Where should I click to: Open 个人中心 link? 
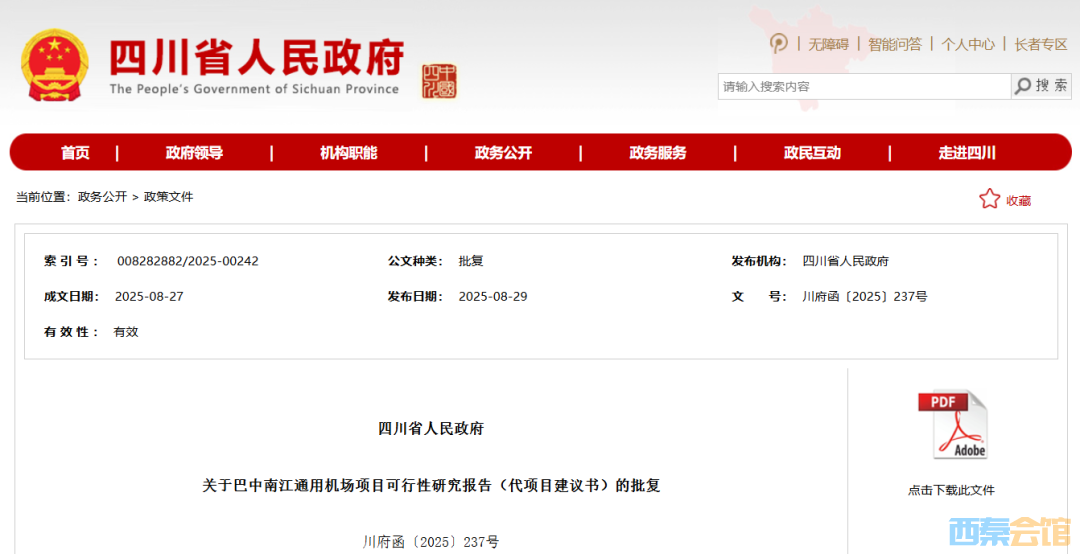(968, 45)
